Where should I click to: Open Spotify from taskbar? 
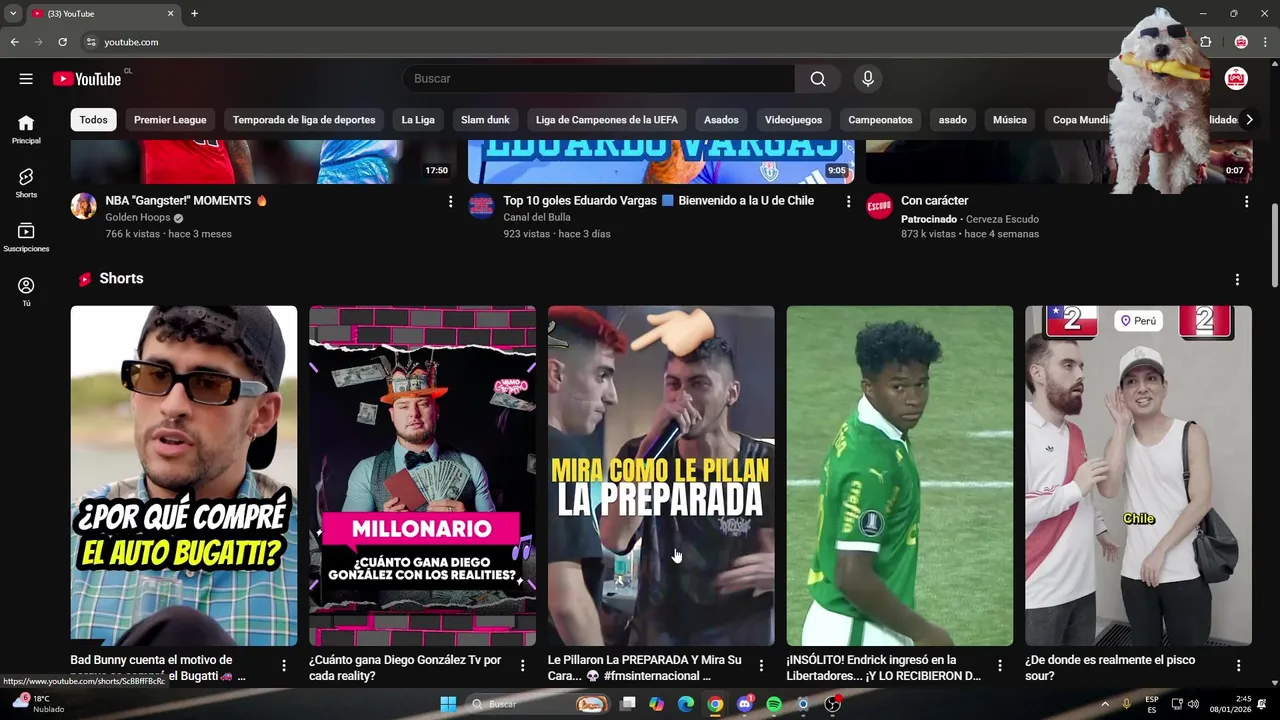tap(774, 704)
